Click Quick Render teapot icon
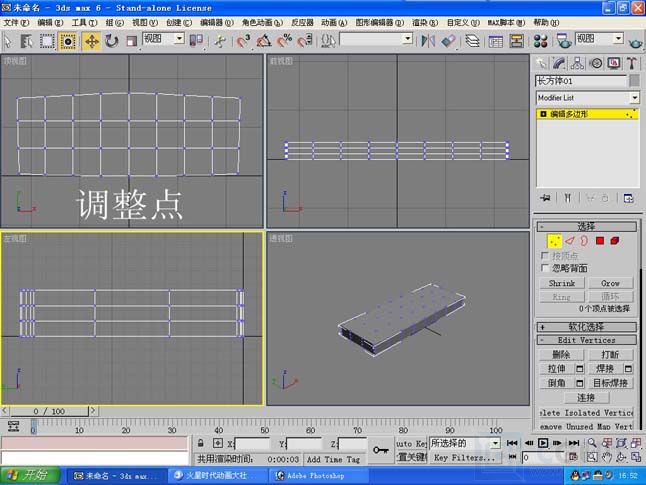This screenshot has width=646, height=485. click(635, 42)
